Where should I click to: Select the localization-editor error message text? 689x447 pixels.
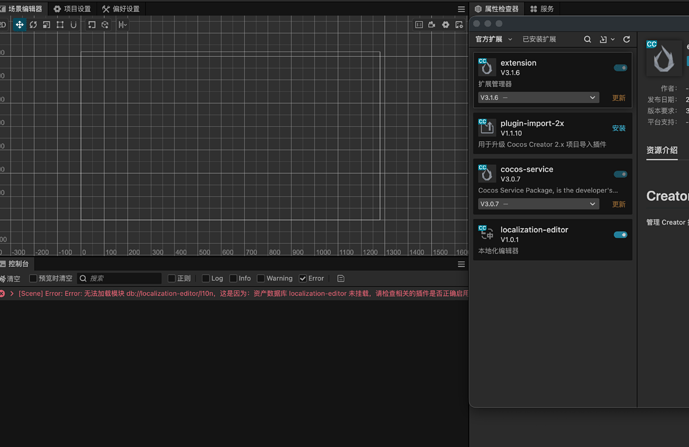point(243,293)
